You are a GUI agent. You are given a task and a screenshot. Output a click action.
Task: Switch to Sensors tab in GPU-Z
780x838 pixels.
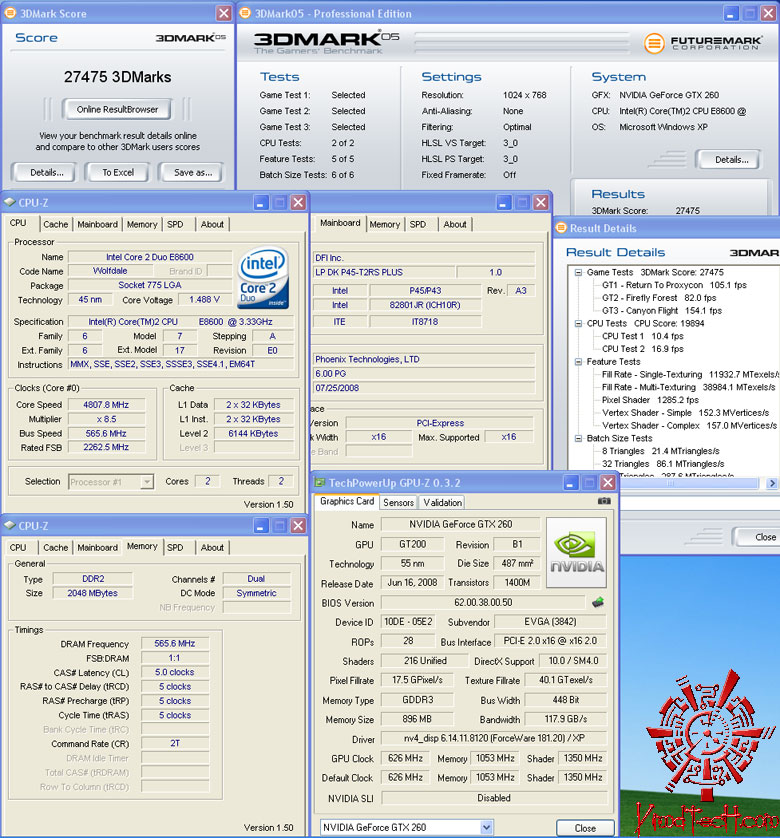398,502
